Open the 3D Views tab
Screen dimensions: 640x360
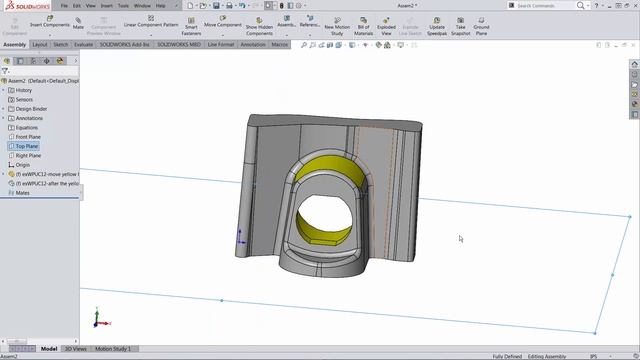pyautogui.click(x=76, y=349)
